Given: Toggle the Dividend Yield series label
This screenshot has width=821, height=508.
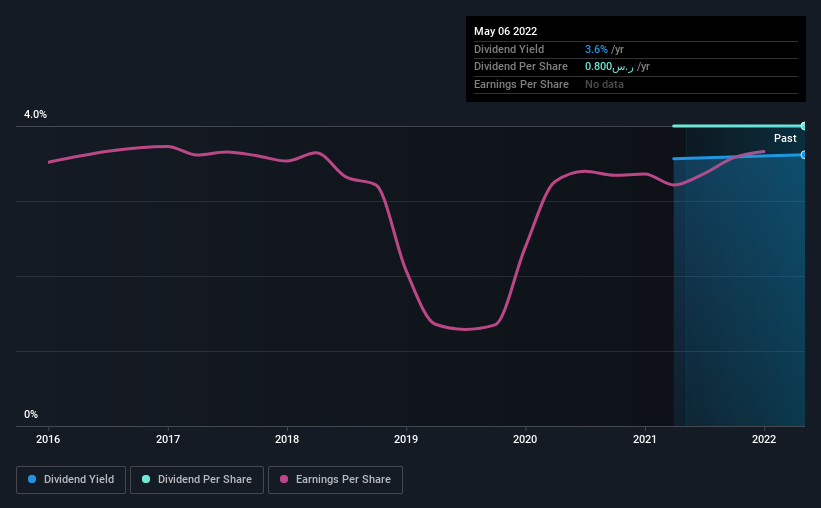Looking at the screenshot, I should tap(79, 480).
